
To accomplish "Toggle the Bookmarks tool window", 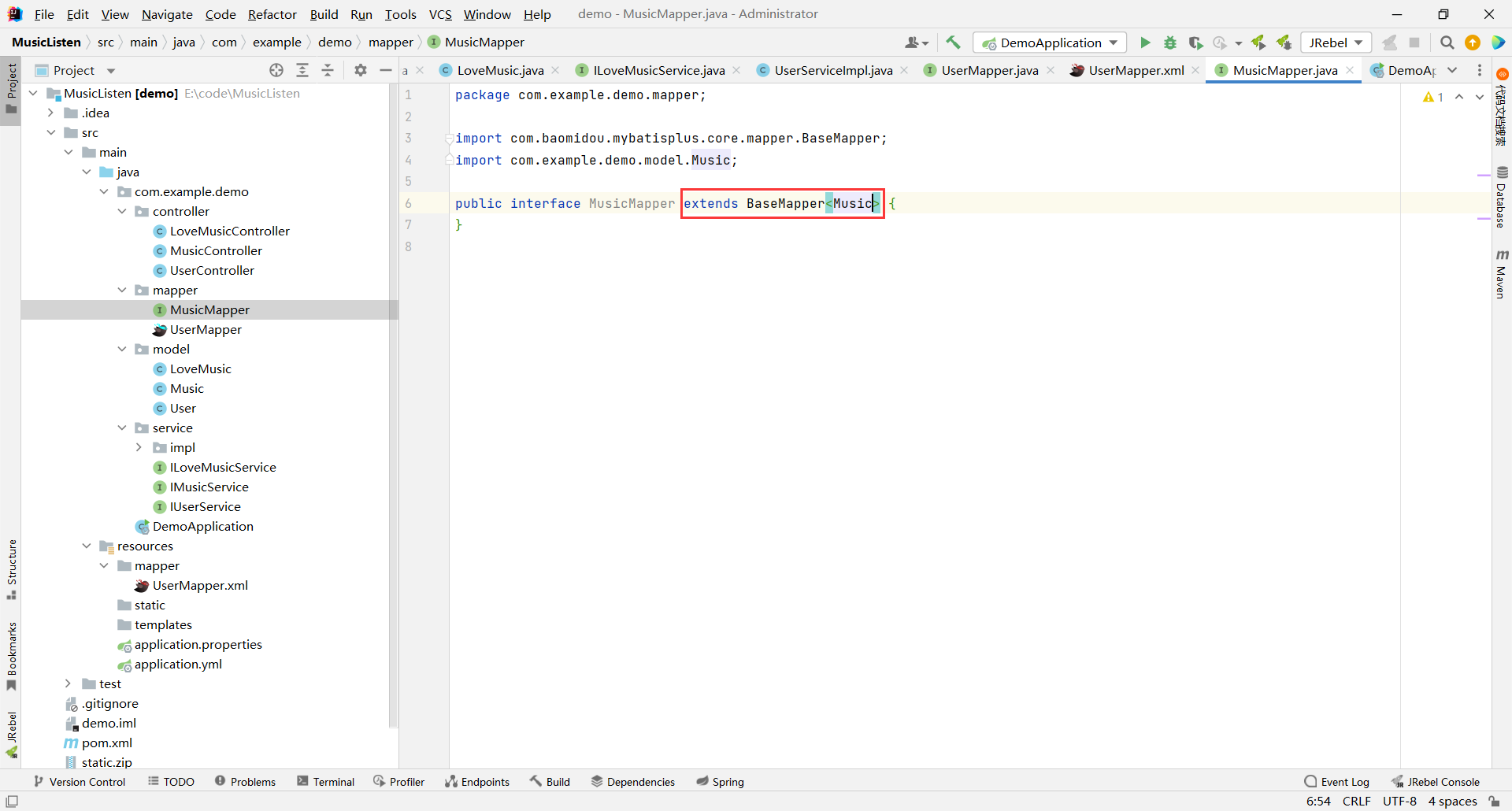I will click(x=11, y=657).
